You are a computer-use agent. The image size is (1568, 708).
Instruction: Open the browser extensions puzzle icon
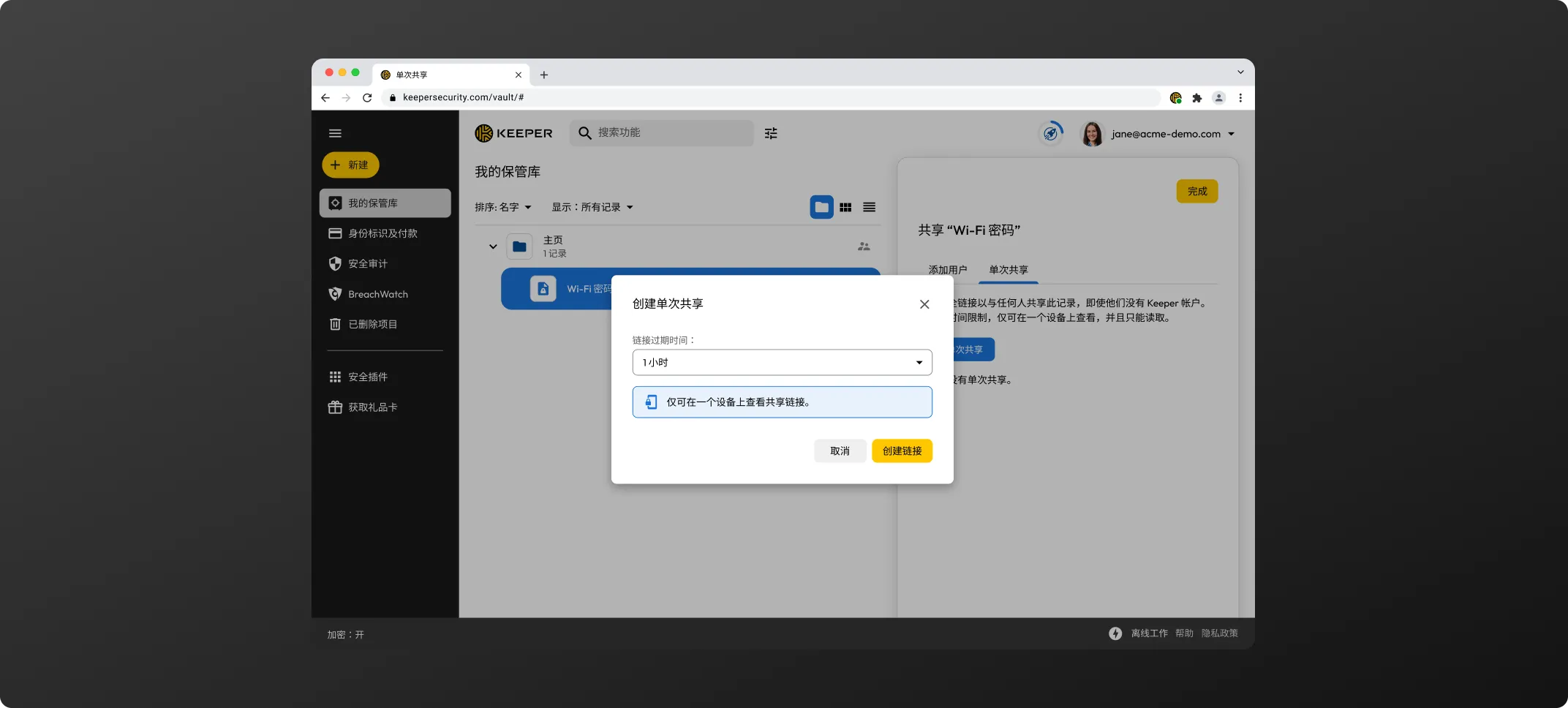coord(1197,98)
